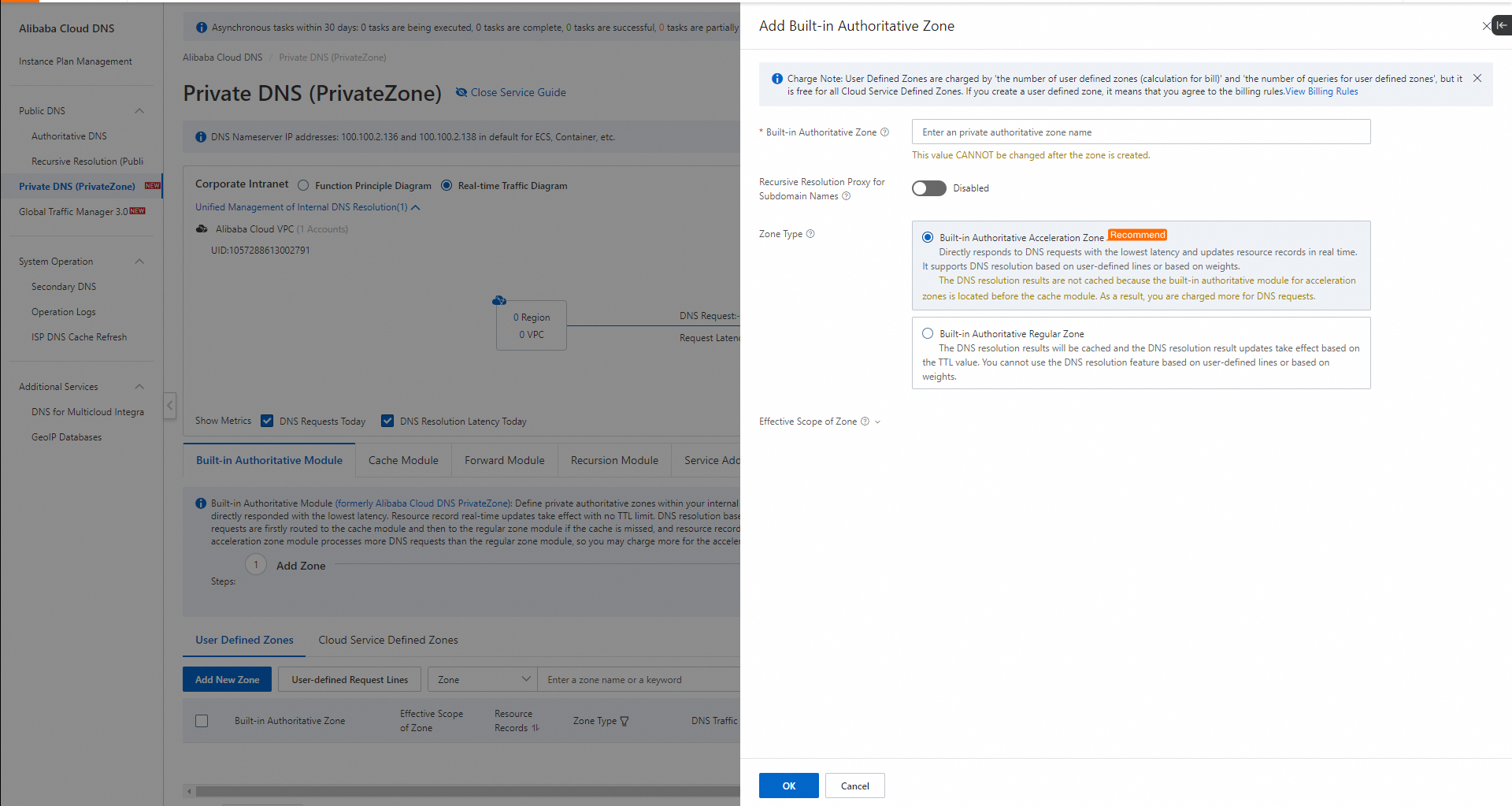Image resolution: width=1512 pixels, height=806 pixels.
Task: Click the panel collapse arrow icon at top right
Action: (1502, 25)
